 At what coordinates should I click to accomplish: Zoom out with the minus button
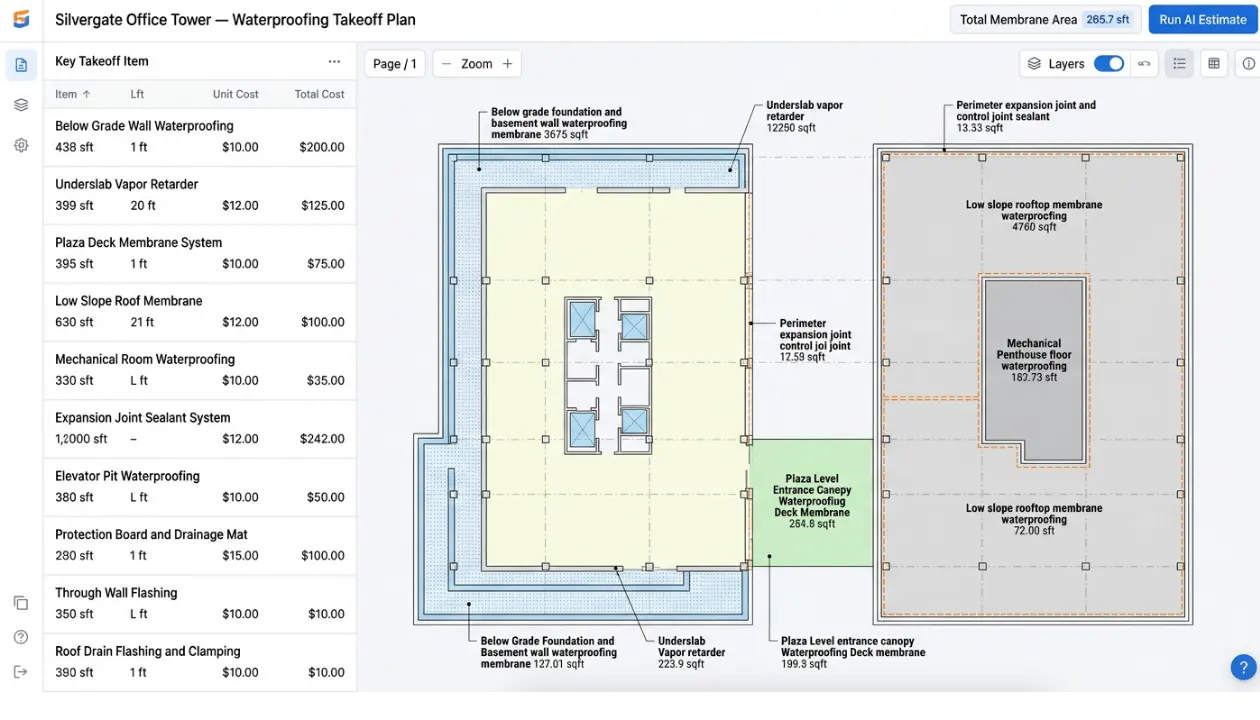[x=446, y=64]
